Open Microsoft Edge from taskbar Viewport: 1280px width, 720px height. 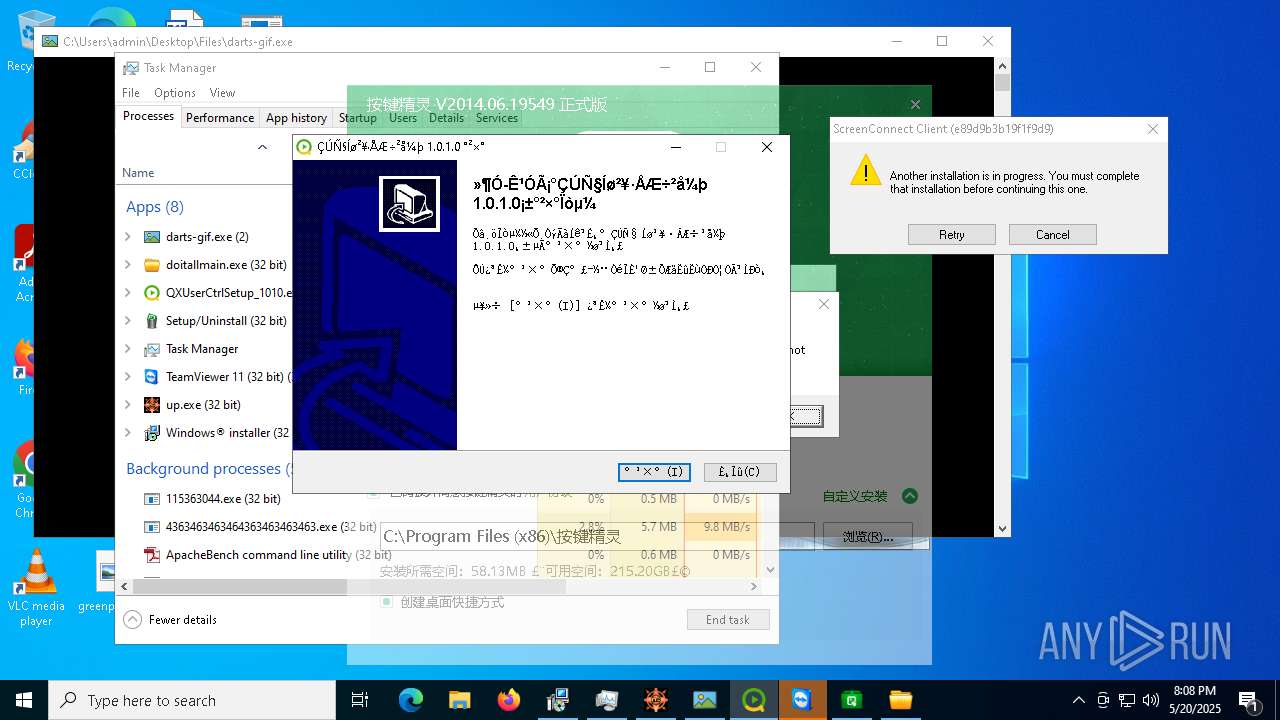coord(411,700)
